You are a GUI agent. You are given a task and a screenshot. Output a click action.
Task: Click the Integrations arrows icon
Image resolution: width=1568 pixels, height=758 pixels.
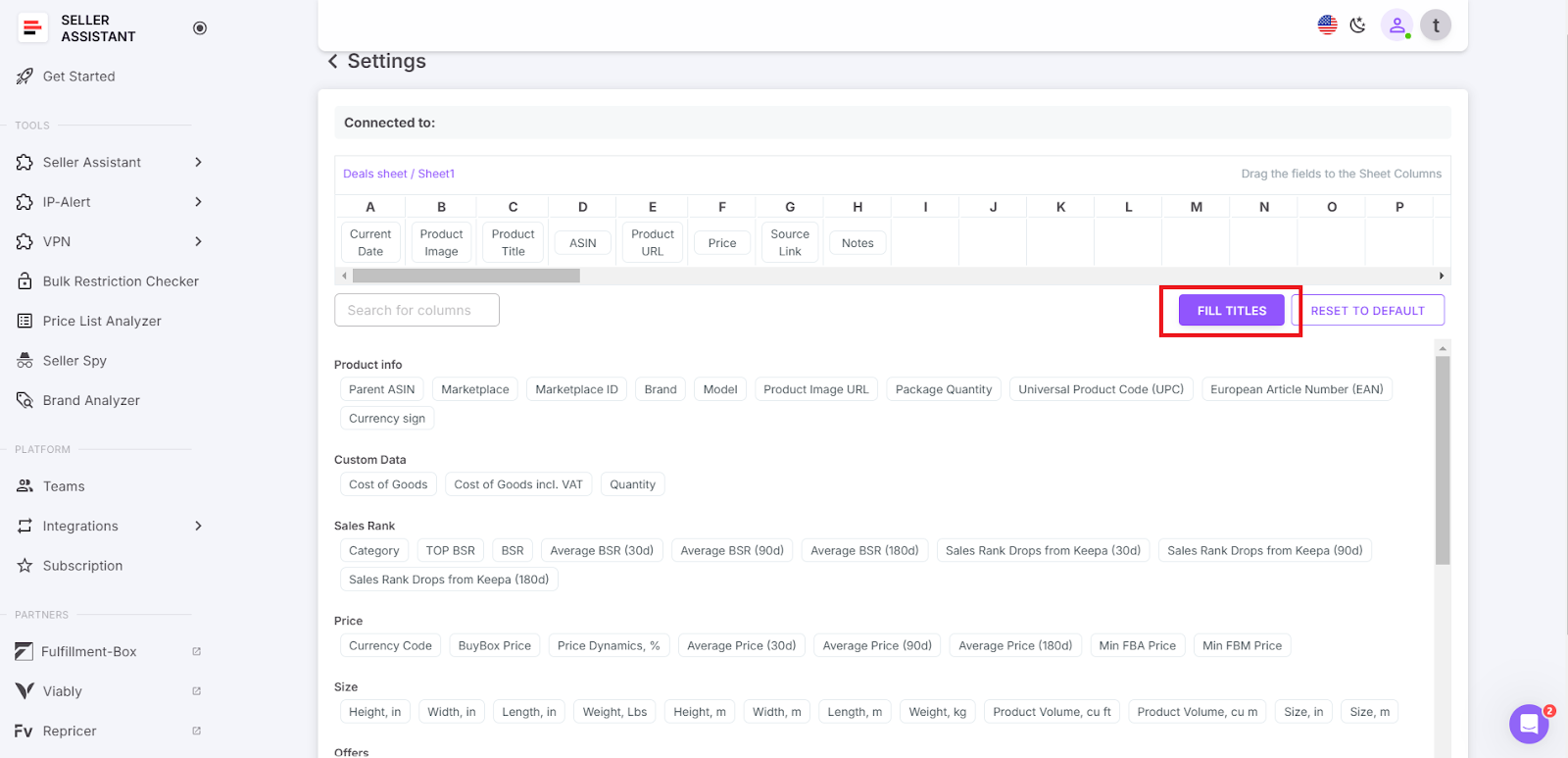tap(24, 527)
